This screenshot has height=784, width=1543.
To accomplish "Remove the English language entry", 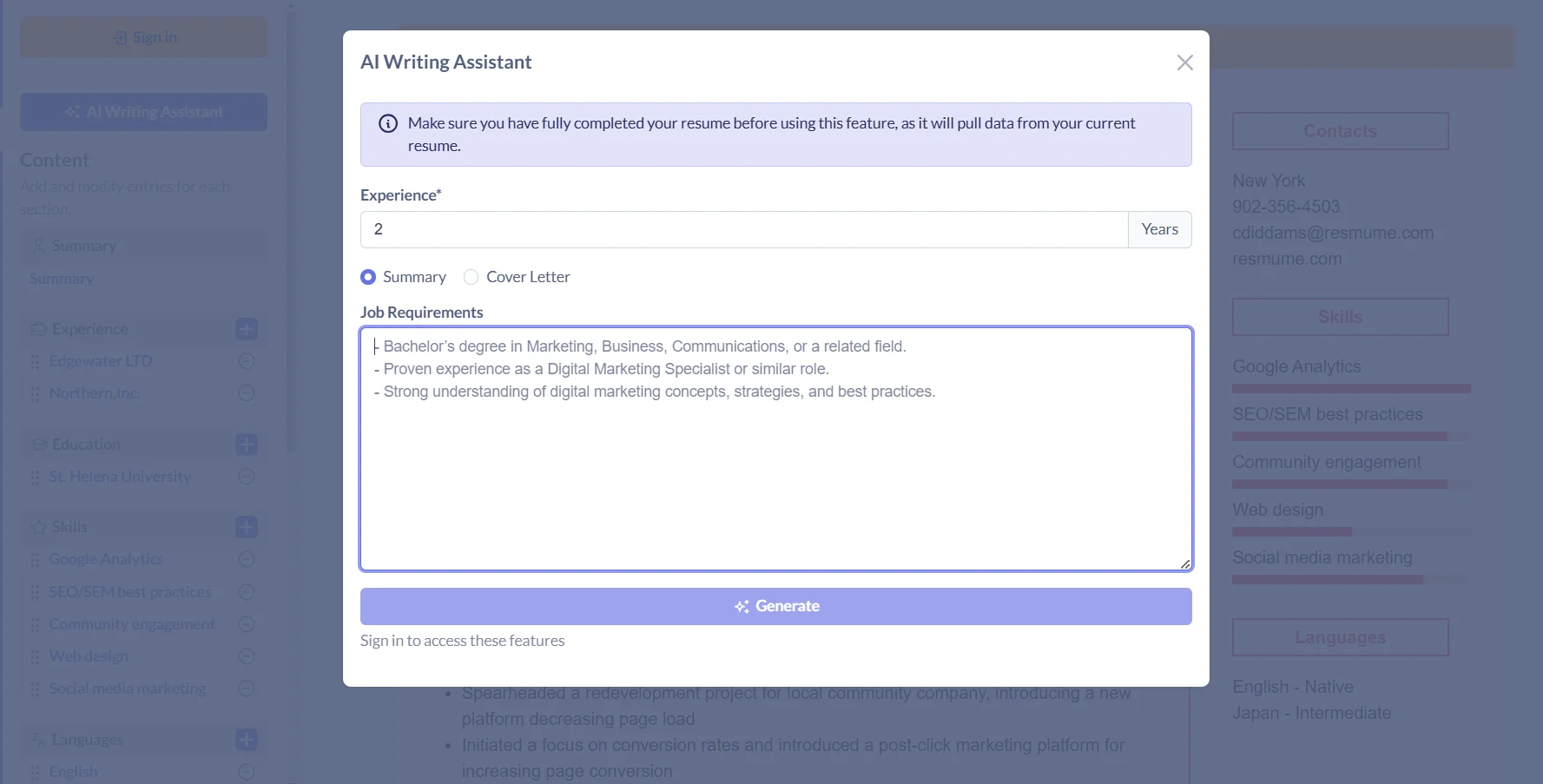I will [247, 772].
